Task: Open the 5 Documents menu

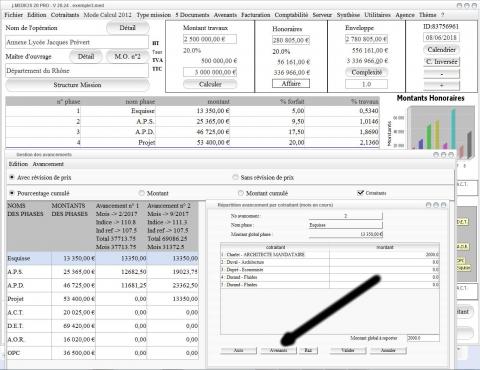Action: click(x=192, y=15)
